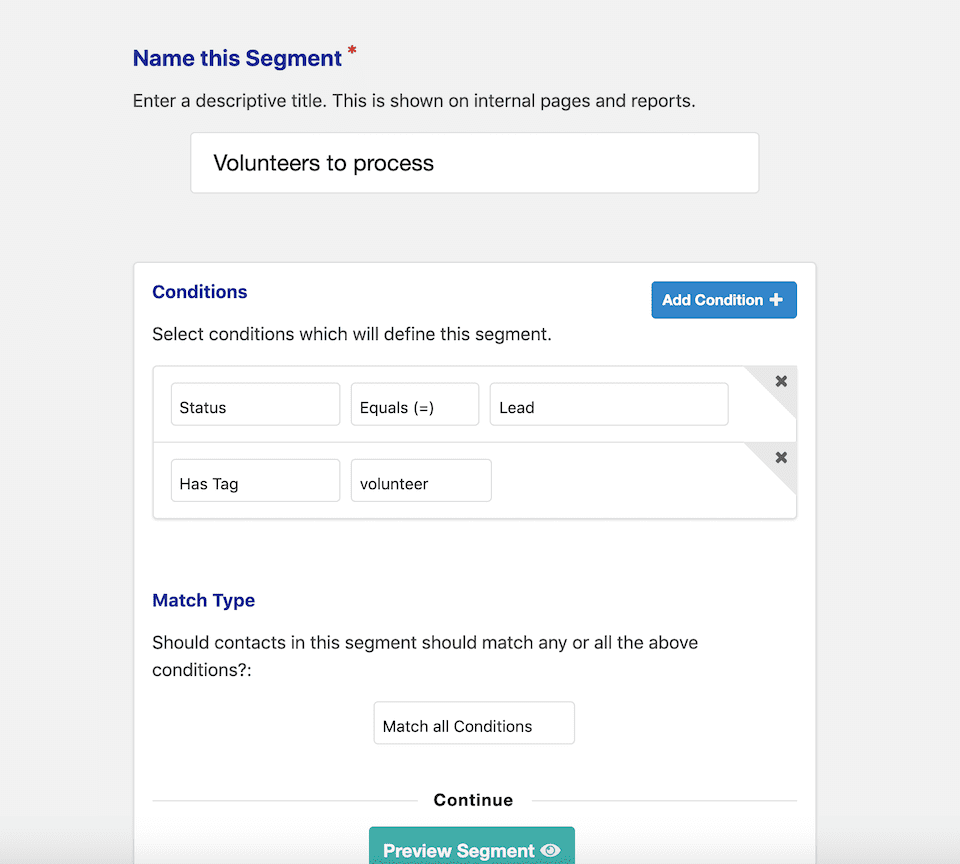Open the Lead status value dropdown
The height and width of the screenshot is (864, 960).
[x=608, y=404]
